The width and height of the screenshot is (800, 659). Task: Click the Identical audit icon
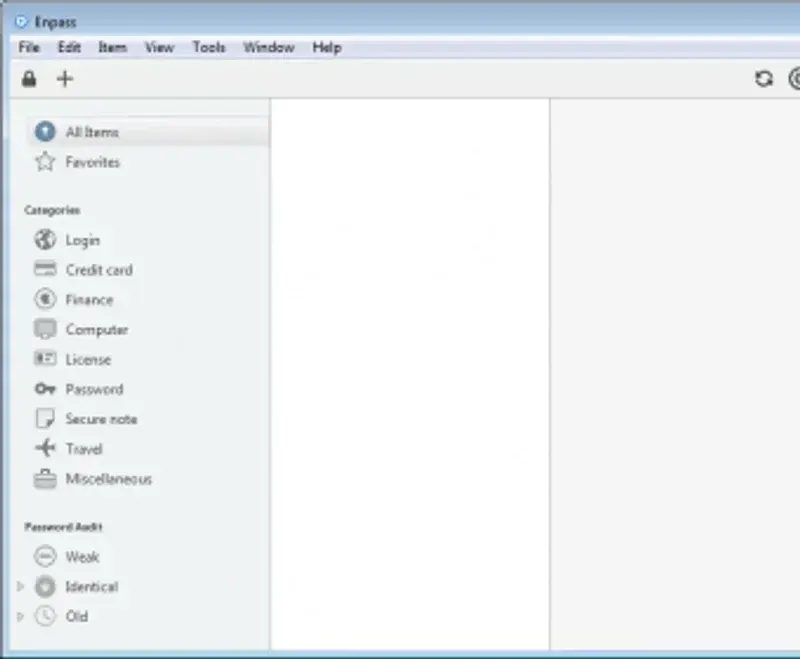pos(45,587)
